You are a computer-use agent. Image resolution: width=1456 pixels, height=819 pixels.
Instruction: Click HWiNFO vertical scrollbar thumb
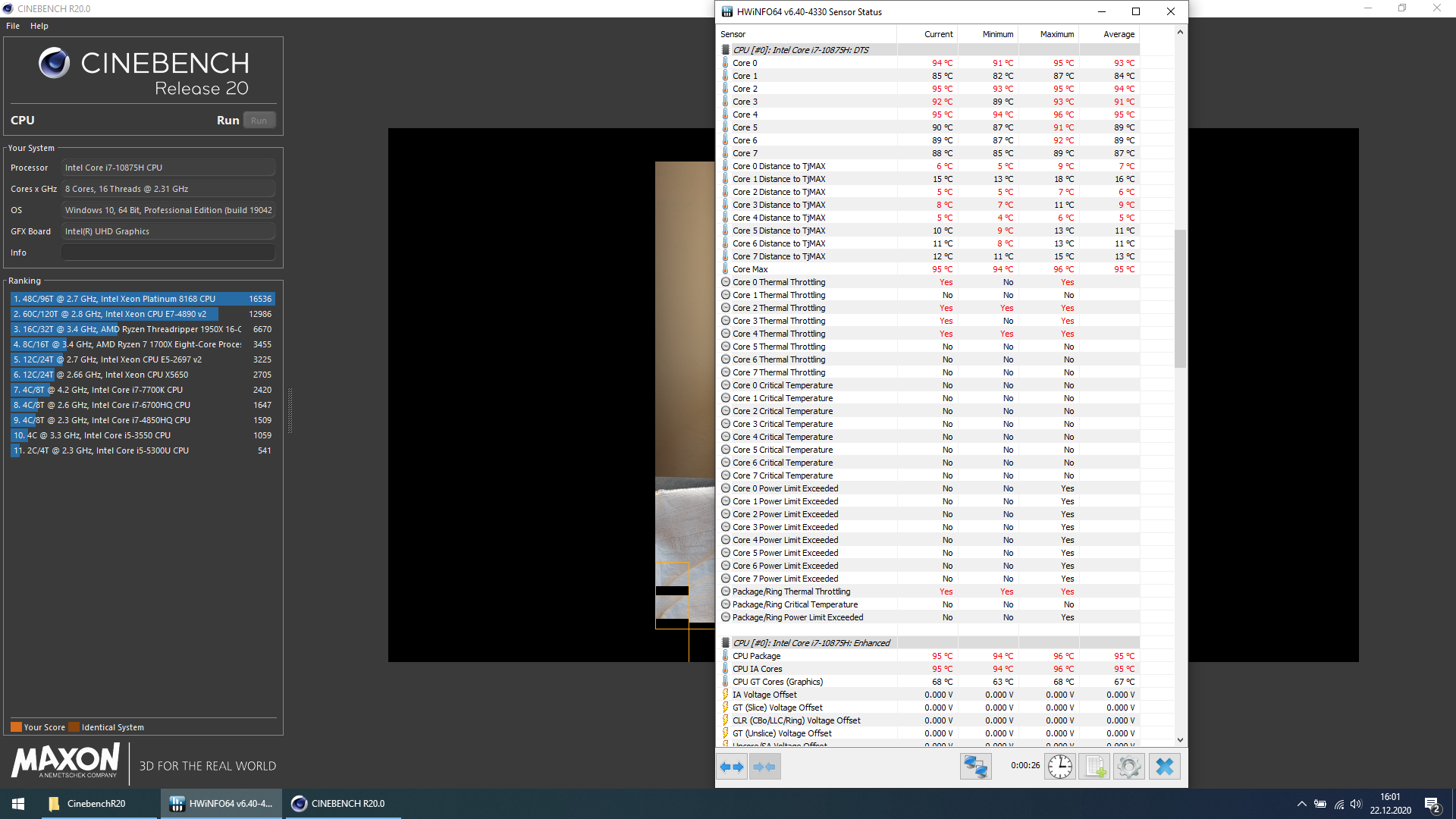[x=1180, y=298]
